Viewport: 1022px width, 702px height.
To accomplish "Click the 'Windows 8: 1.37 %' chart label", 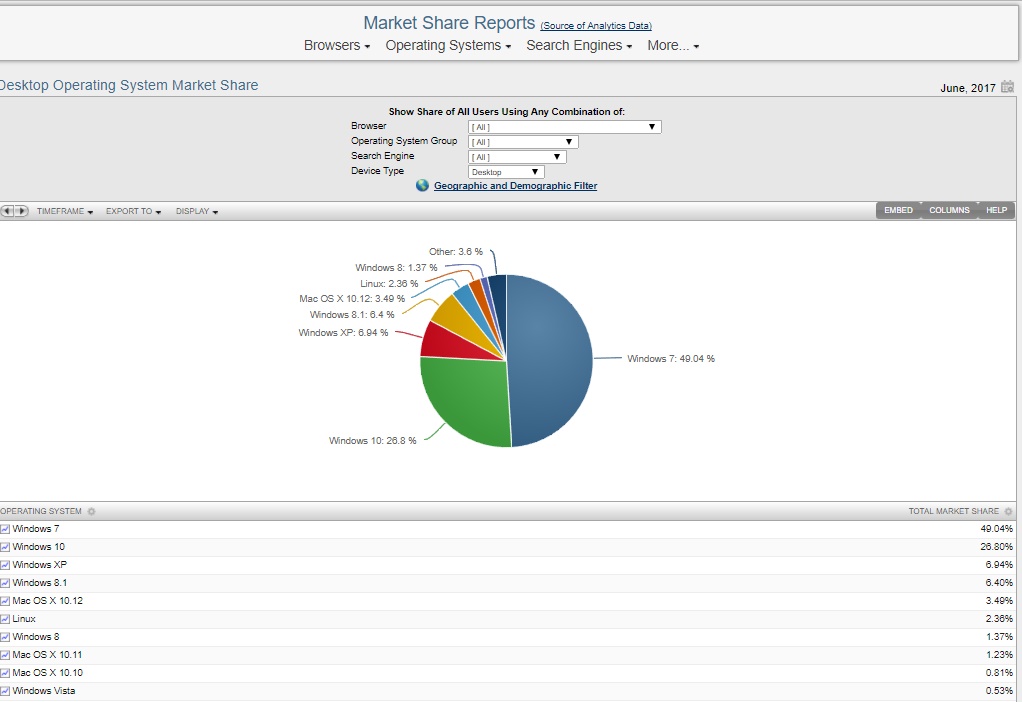I will [396, 268].
